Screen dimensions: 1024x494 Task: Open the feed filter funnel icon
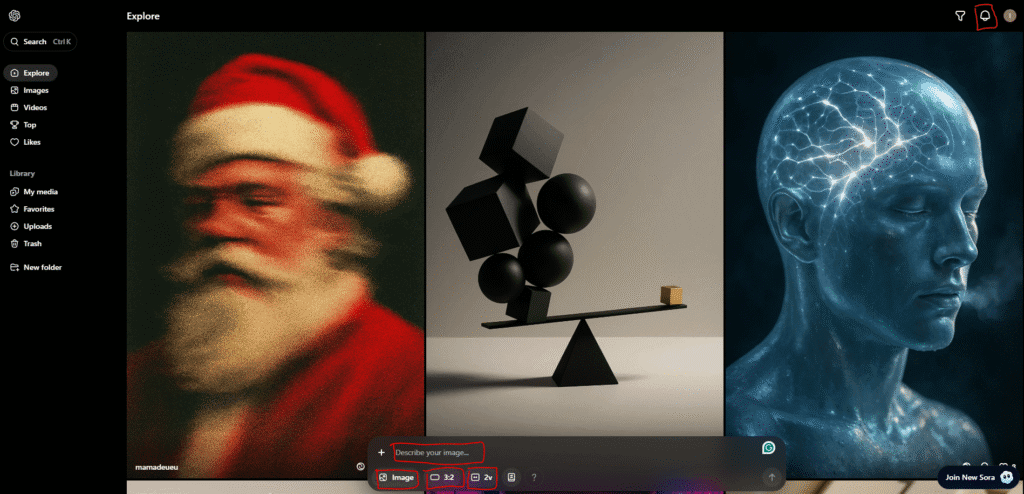click(960, 16)
